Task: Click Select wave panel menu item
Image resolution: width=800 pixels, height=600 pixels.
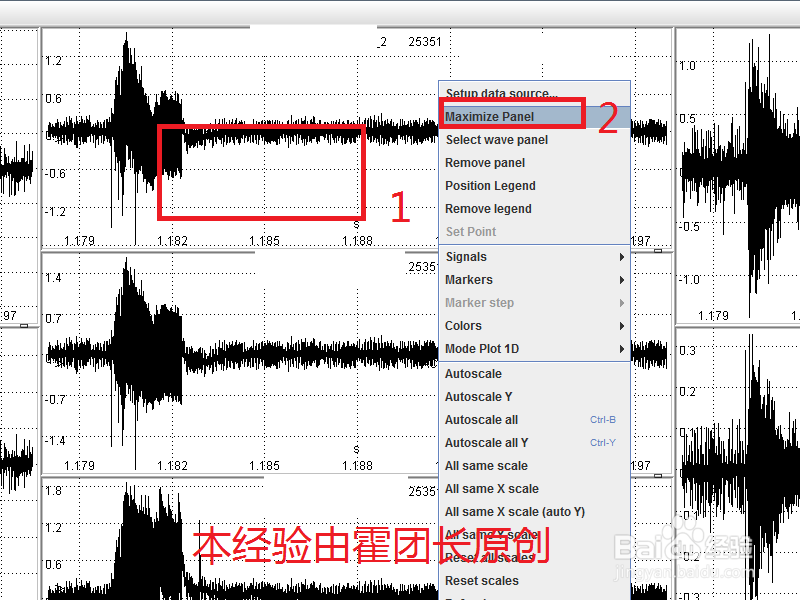Action: [534, 140]
